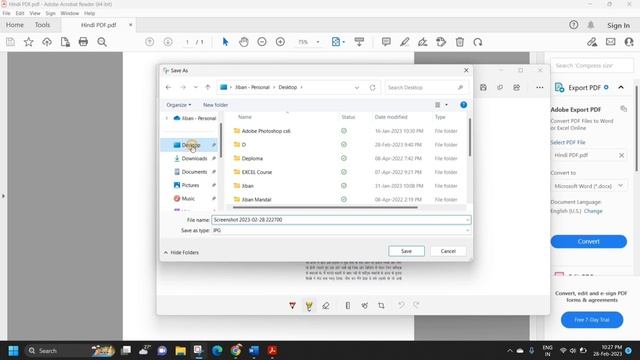The height and width of the screenshot is (360, 640).
Task: Open the Edit menu
Action: pyautogui.click(x=20, y=13)
